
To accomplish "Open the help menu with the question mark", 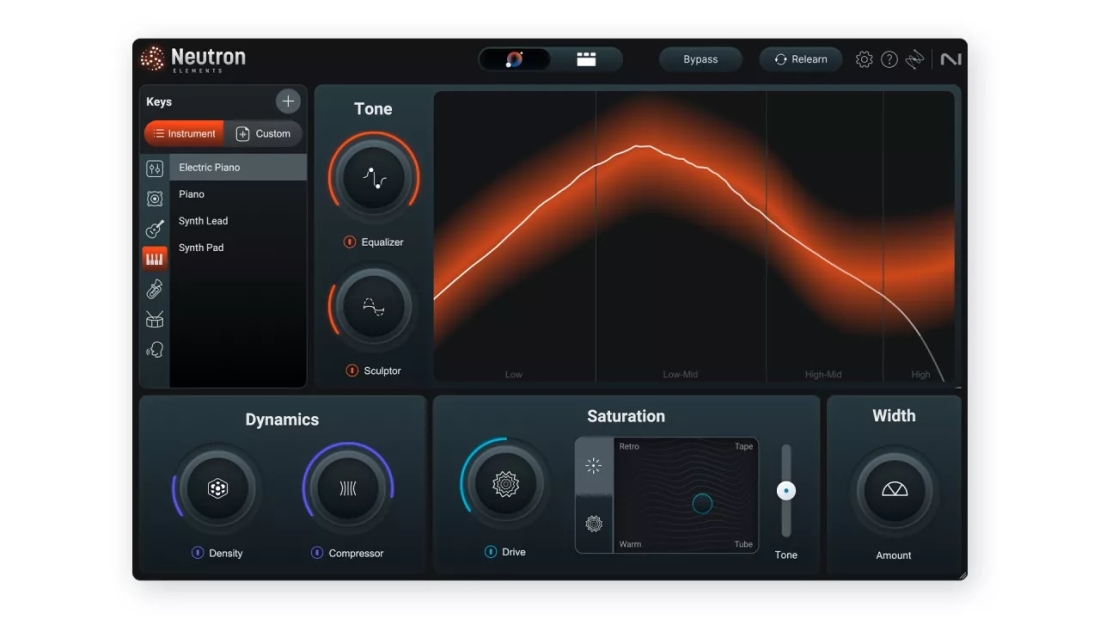I will [889, 59].
